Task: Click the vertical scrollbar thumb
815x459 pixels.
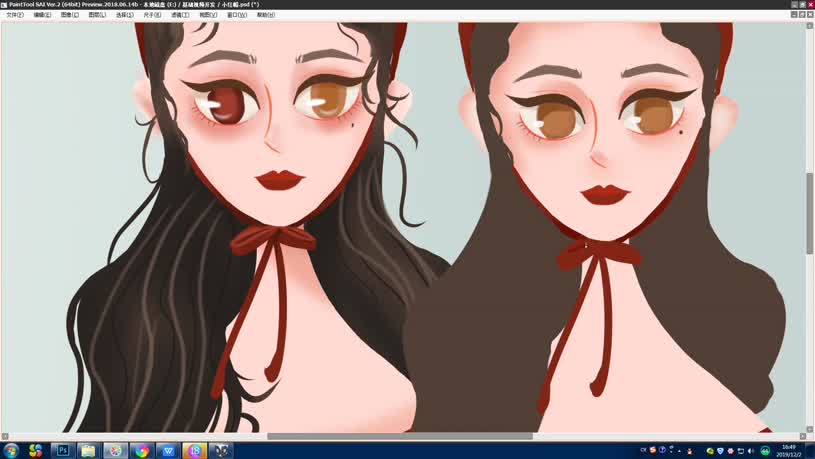Action: 809,213
